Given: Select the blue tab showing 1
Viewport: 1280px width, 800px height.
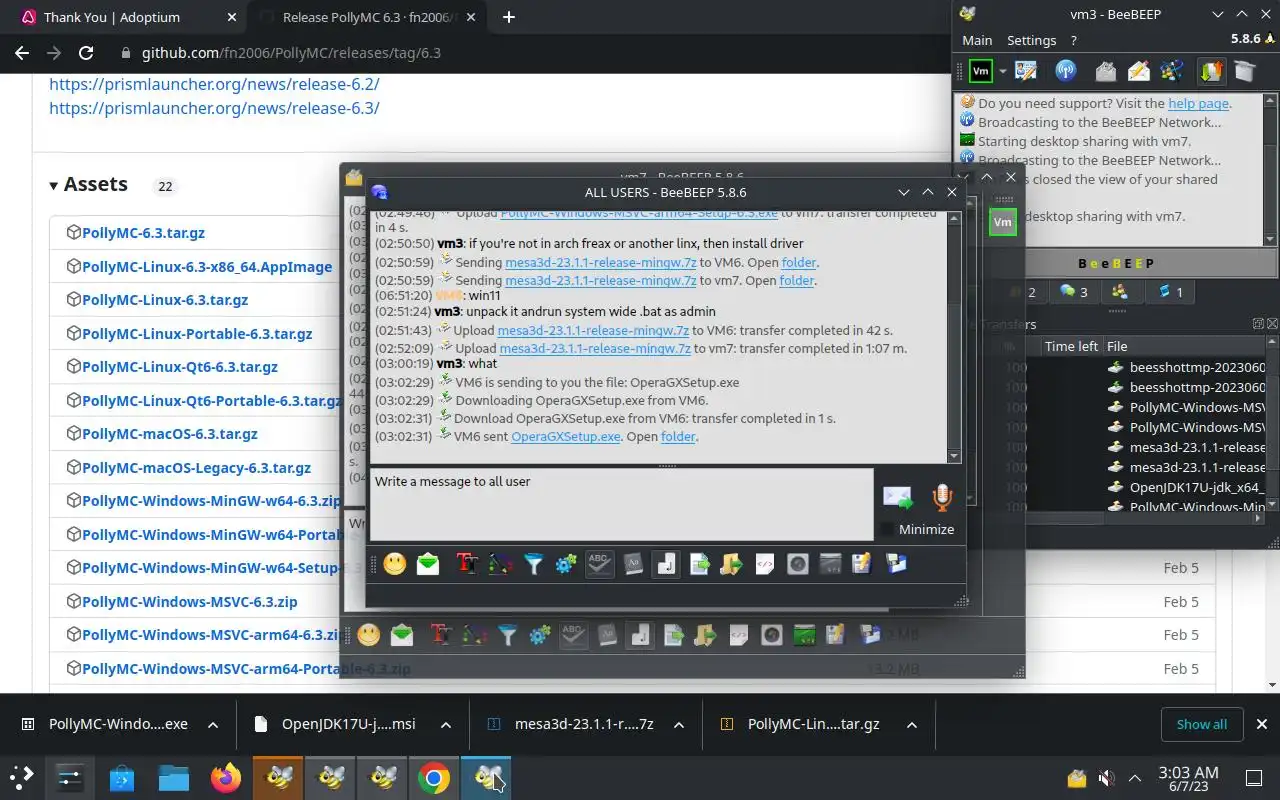Looking at the screenshot, I should (1170, 292).
